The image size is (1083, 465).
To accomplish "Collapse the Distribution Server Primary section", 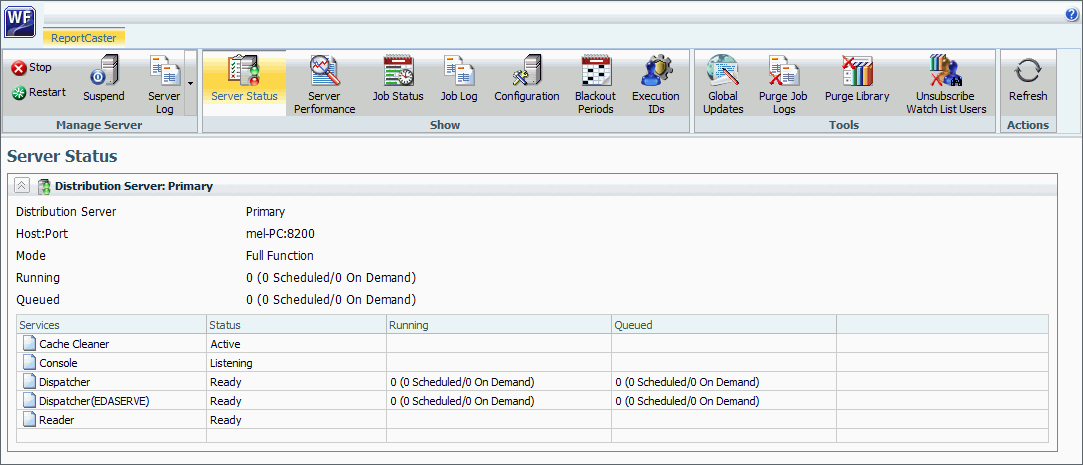I will click(21, 185).
